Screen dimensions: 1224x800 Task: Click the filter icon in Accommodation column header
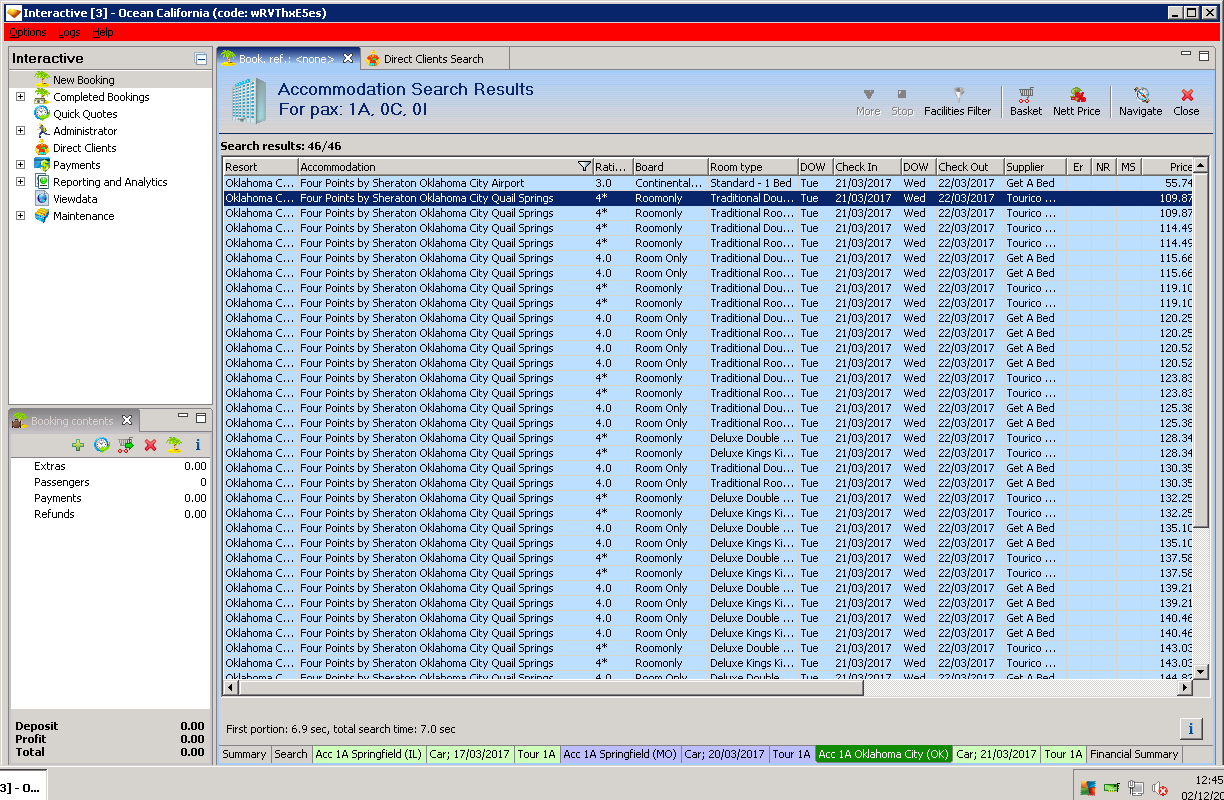click(x=585, y=167)
